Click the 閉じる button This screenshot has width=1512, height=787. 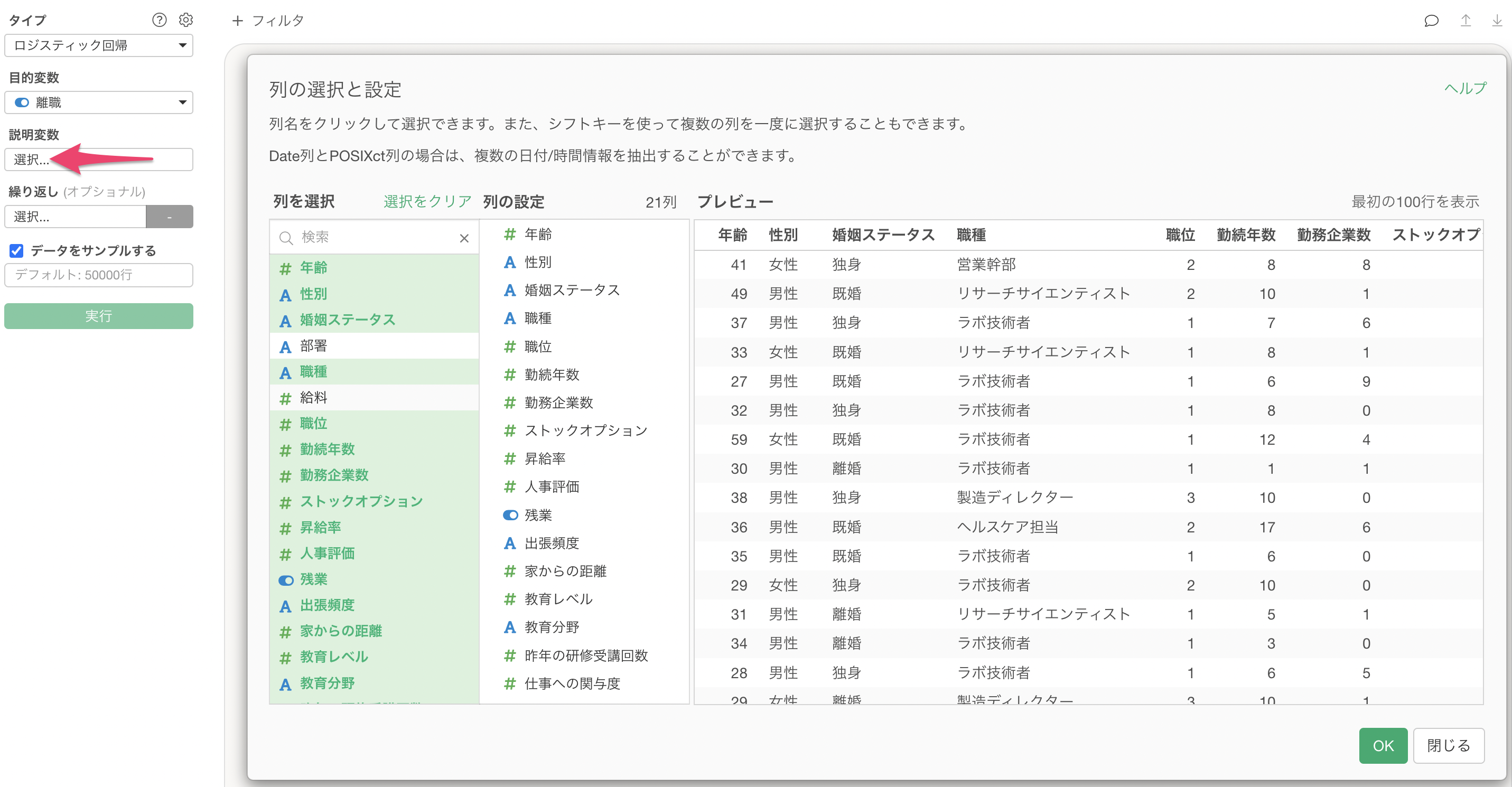(1448, 745)
